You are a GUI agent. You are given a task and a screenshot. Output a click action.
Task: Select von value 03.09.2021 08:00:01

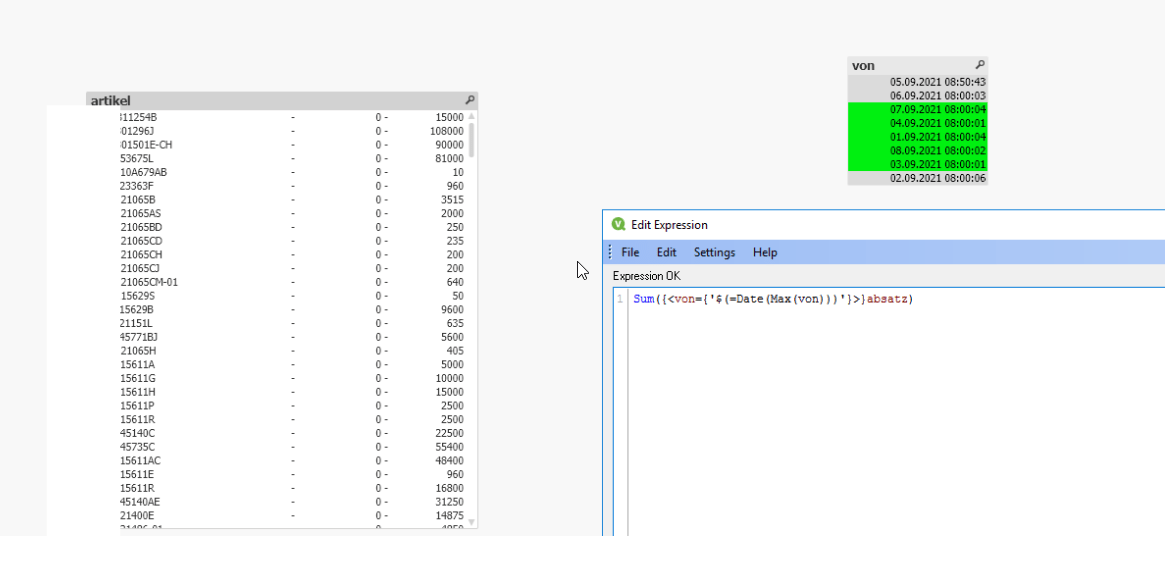(918, 164)
